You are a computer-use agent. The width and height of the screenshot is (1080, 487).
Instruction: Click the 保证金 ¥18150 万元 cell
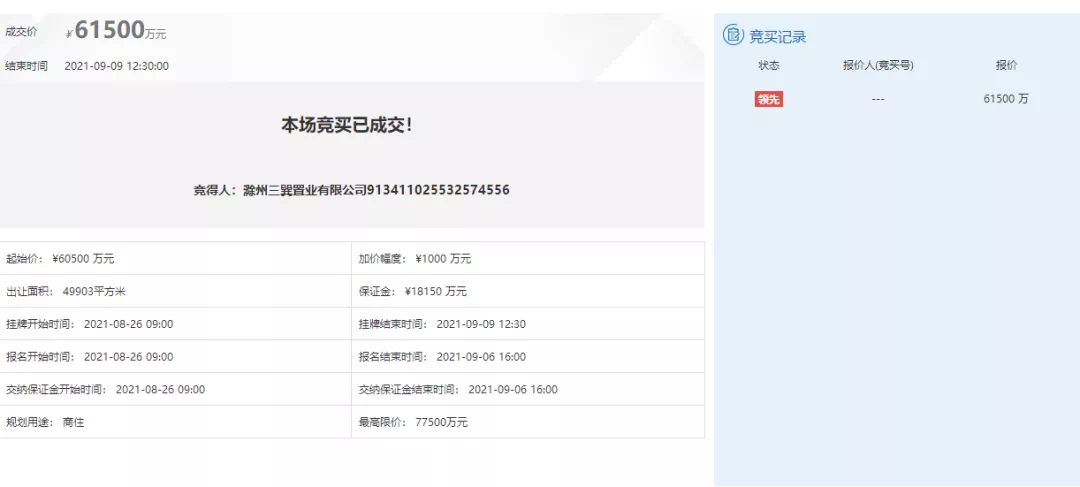pyautogui.click(x=413, y=292)
